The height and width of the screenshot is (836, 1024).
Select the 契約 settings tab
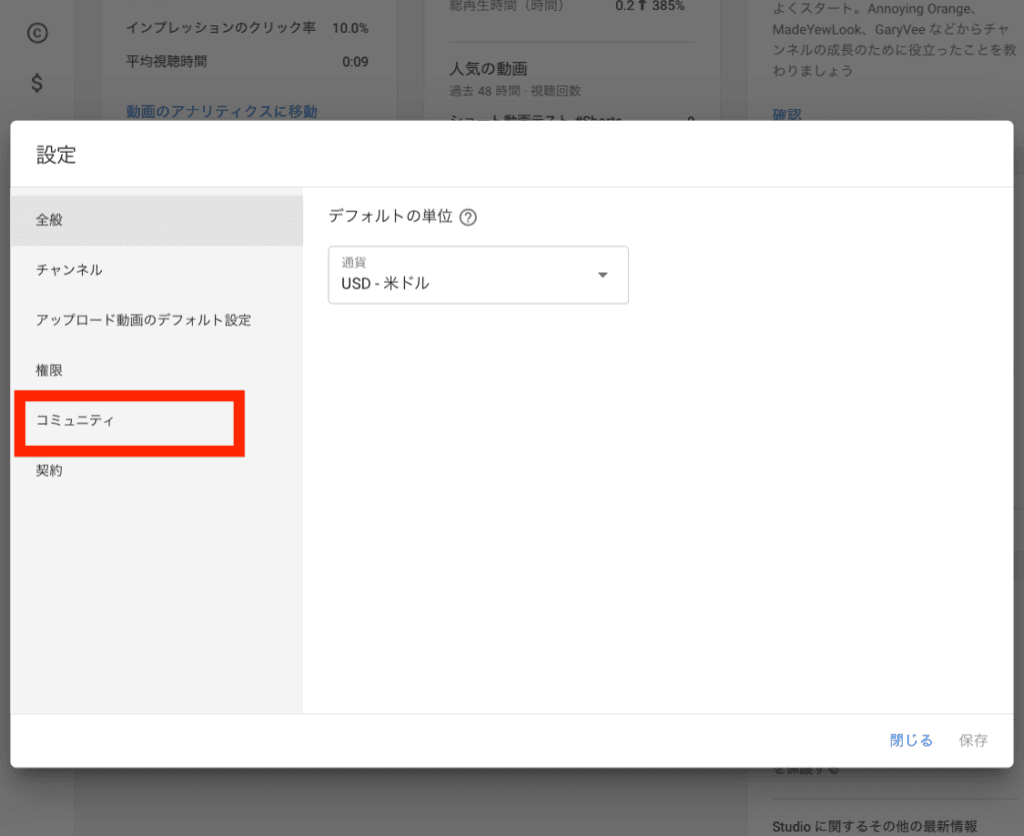point(156,470)
